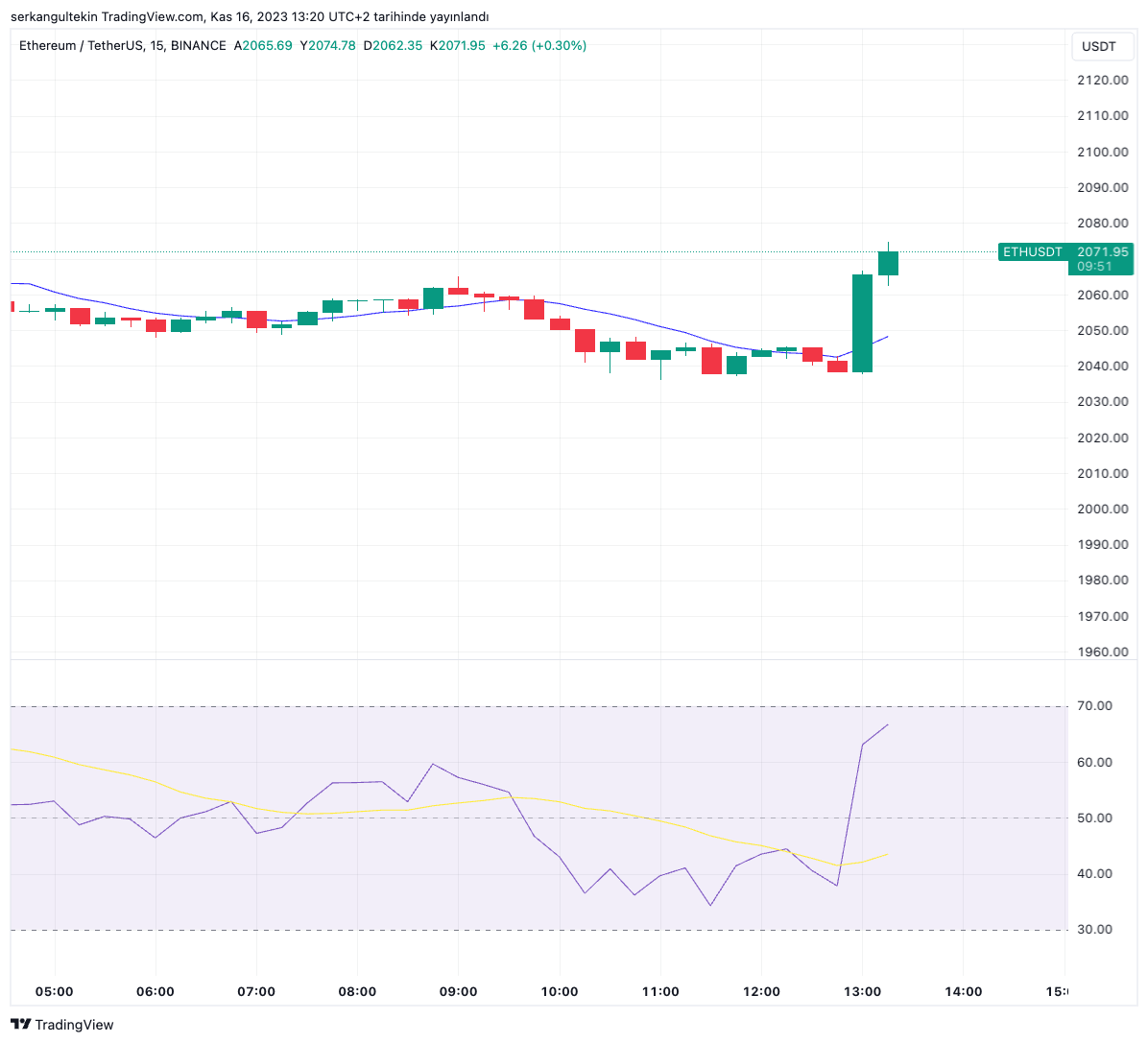The height and width of the screenshot is (1043, 1148).
Task: Select the 05:00 time axis label
Action: [x=54, y=991]
